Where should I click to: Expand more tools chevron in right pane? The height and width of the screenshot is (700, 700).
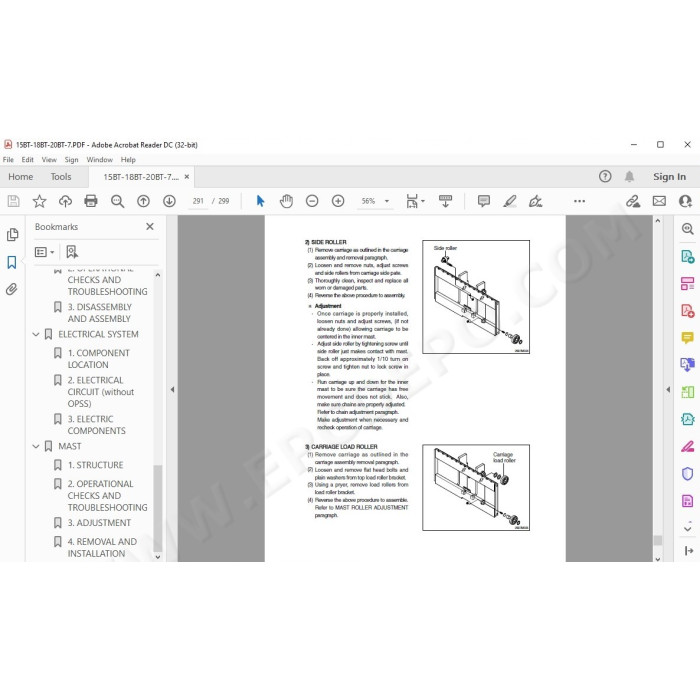pos(688,529)
